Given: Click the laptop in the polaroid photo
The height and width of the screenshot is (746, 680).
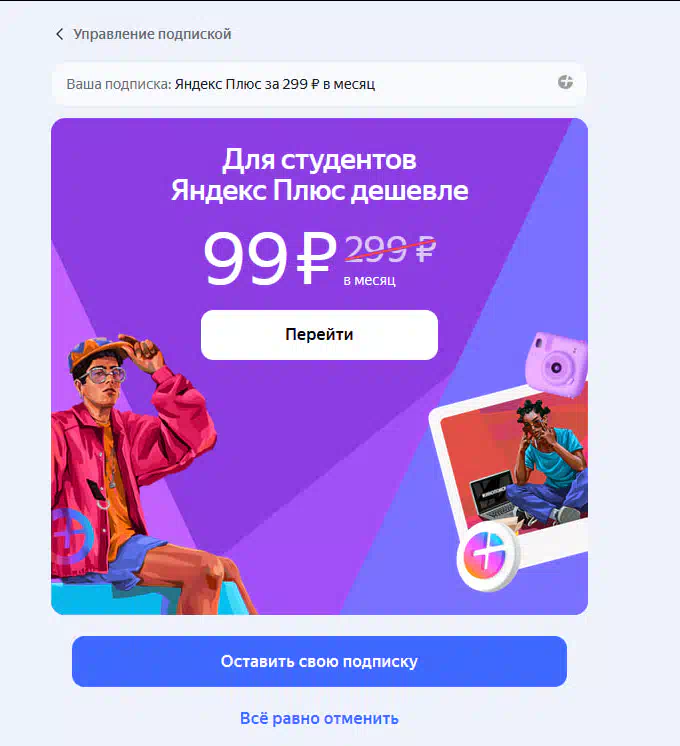Looking at the screenshot, I should [493, 494].
